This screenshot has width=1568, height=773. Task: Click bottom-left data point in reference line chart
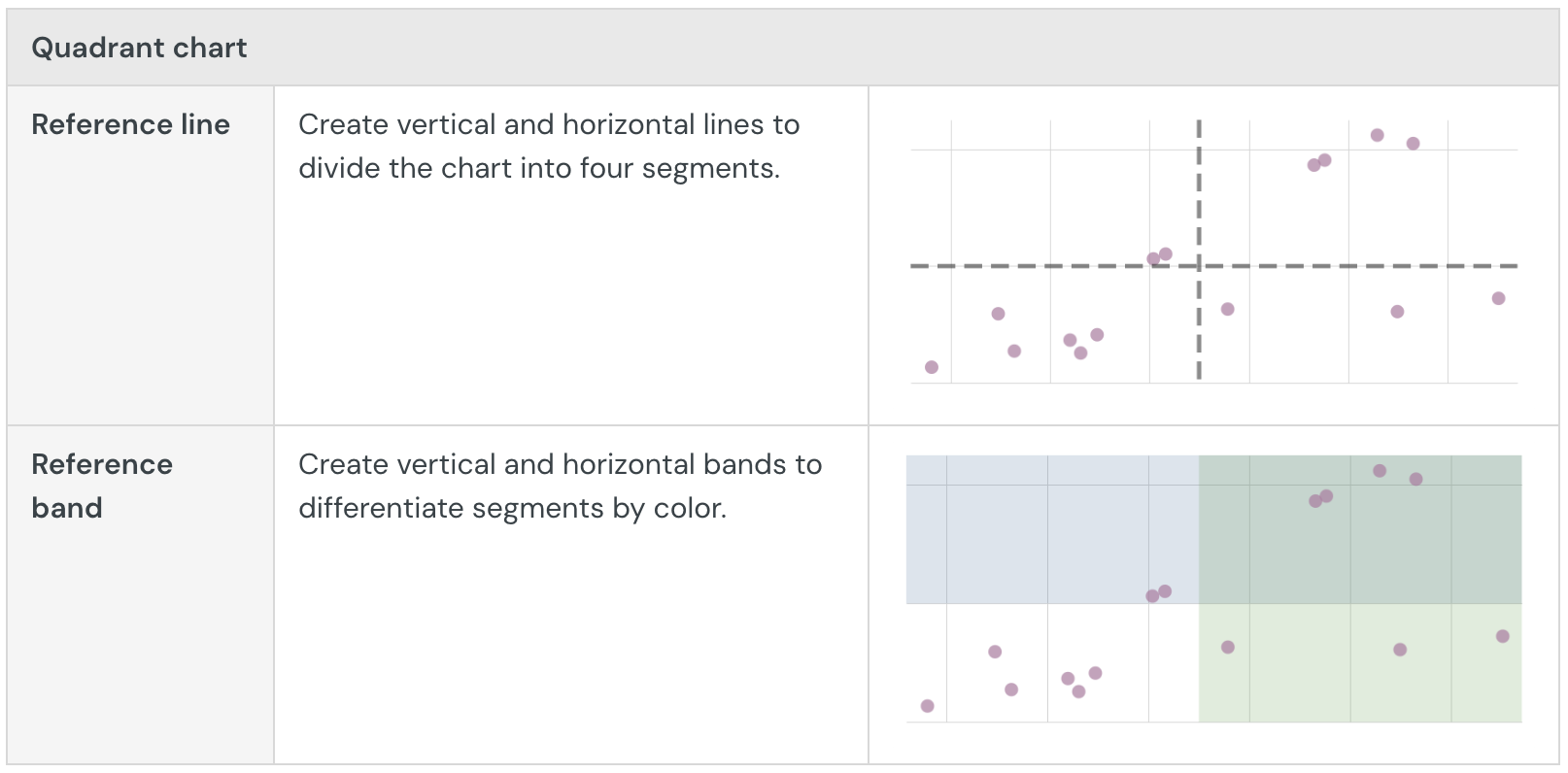click(x=932, y=367)
